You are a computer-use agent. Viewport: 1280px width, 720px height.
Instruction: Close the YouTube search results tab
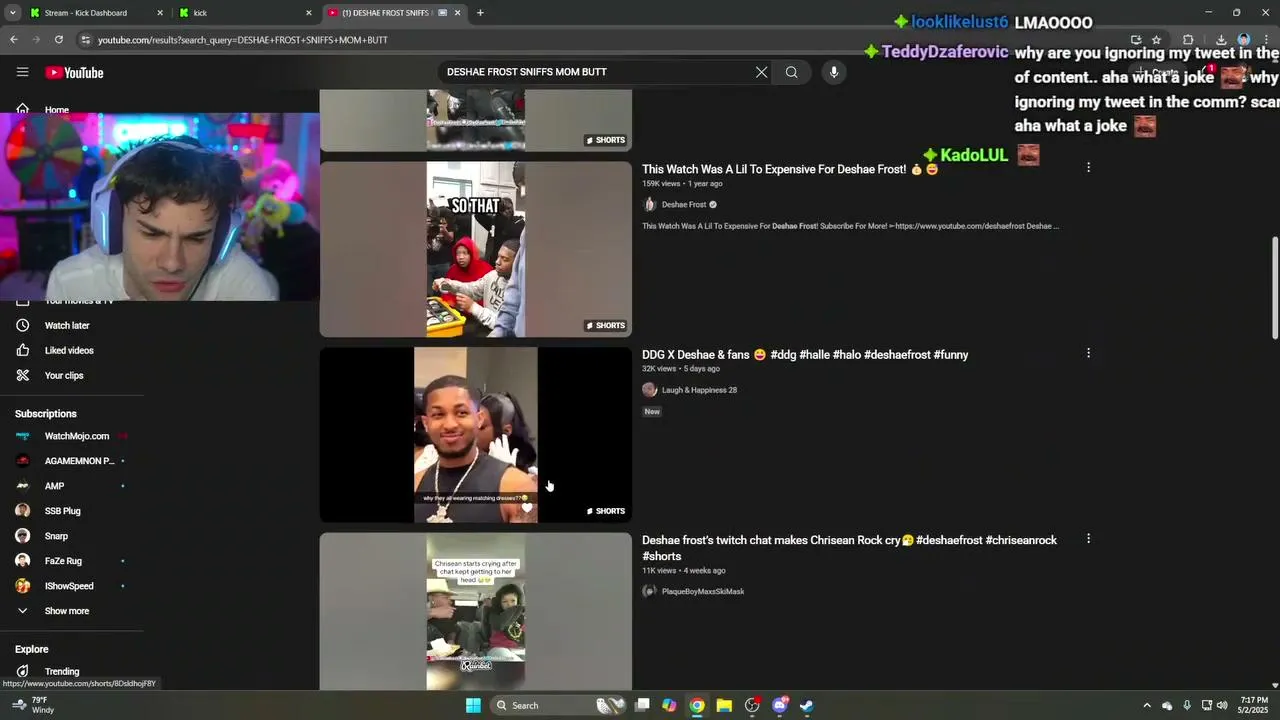pos(458,13)
